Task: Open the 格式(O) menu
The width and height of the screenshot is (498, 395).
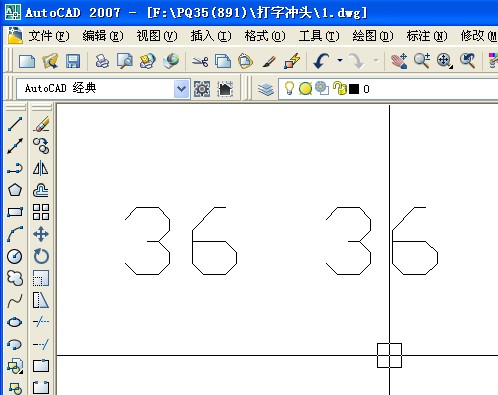Action: click(x=265, y=36)
